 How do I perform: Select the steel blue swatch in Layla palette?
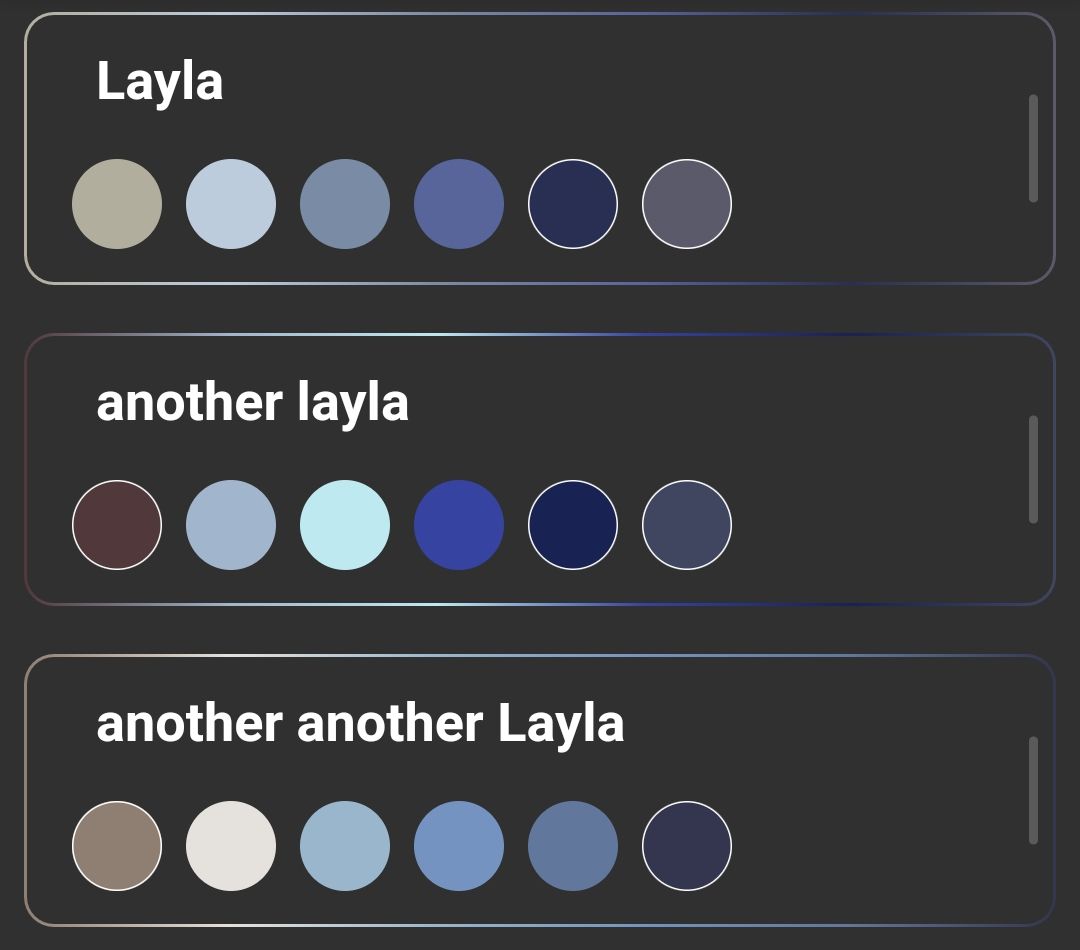click(345, 204)
